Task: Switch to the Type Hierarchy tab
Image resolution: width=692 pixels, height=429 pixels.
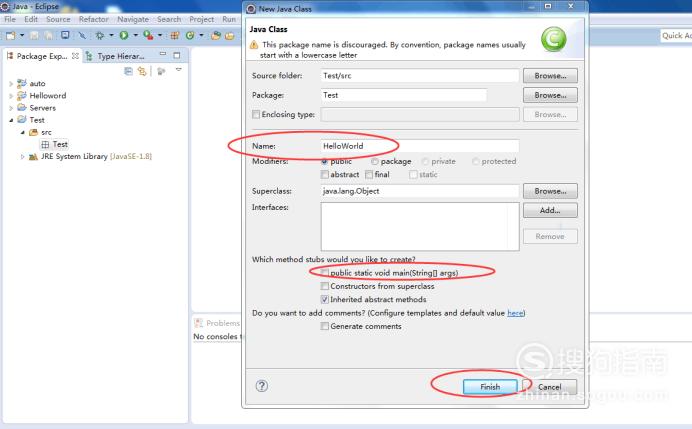Action: pyautogui.click(x=116, y=56)
